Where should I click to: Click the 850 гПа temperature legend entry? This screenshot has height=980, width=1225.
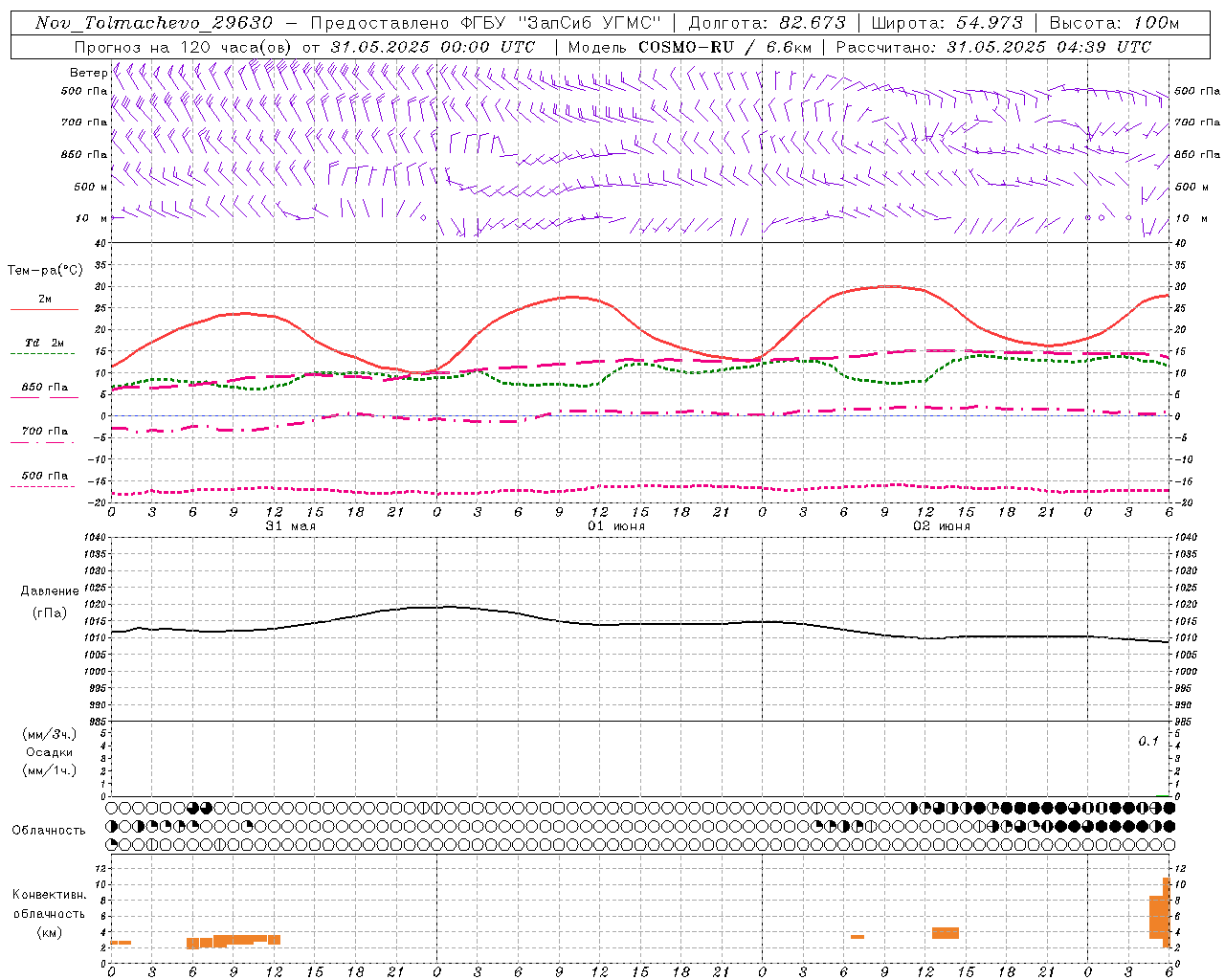click(x=45, y=387)
